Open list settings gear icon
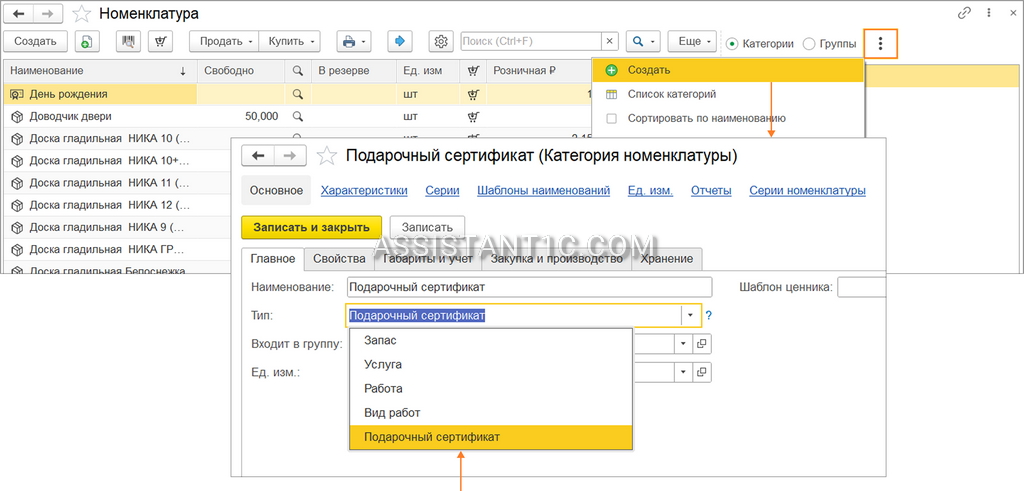 point(441,41)
